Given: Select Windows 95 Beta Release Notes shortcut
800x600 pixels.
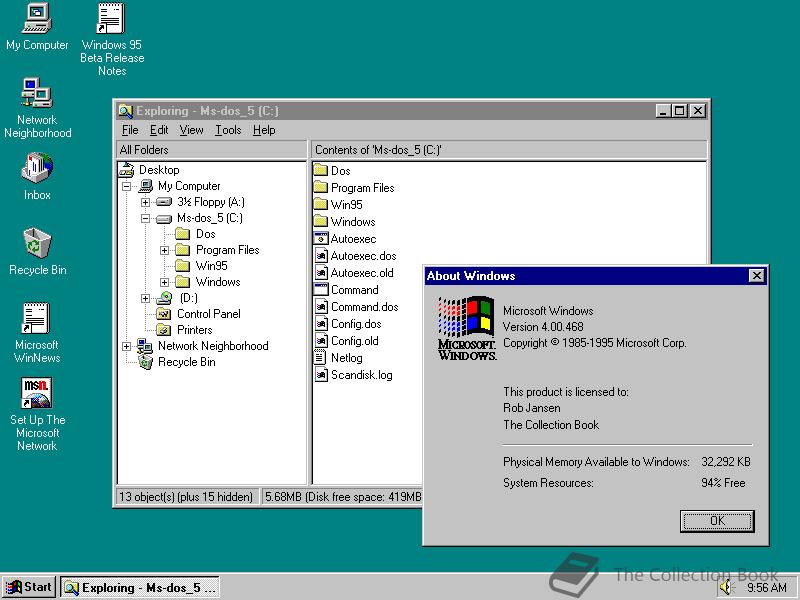Looking at the screenshot, I should 112,39.
